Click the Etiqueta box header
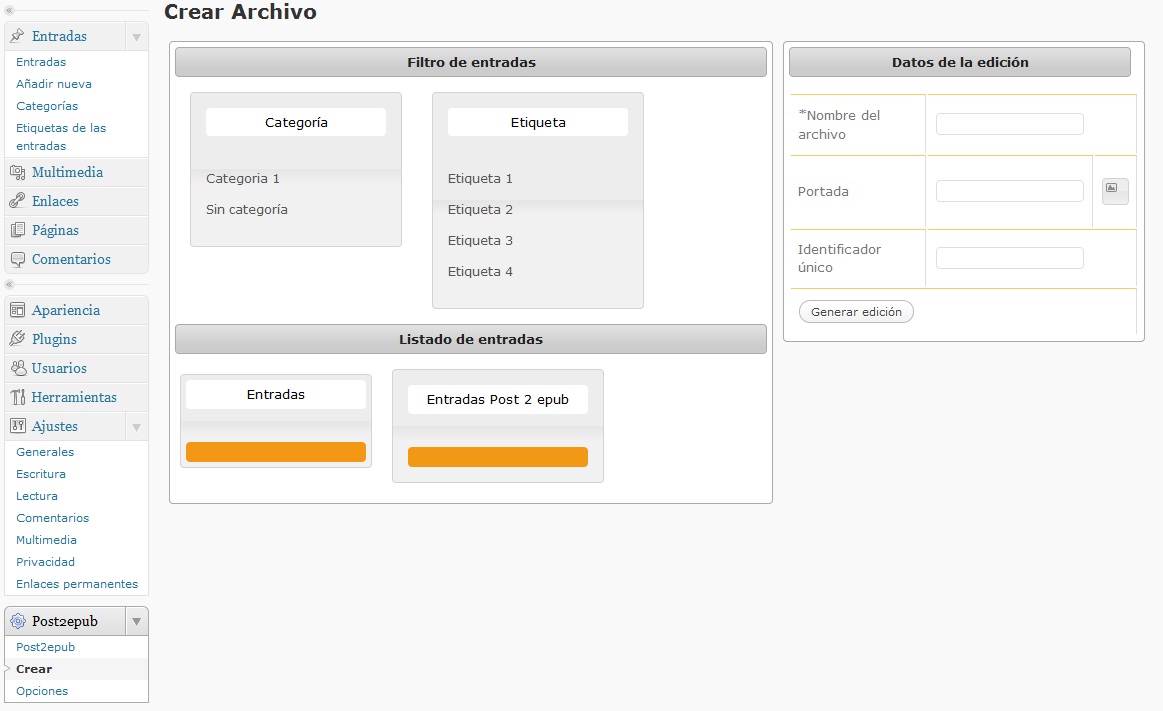The height and width of the screenshot is (711, 1163). pyautogui.click(x=538, y=122)
